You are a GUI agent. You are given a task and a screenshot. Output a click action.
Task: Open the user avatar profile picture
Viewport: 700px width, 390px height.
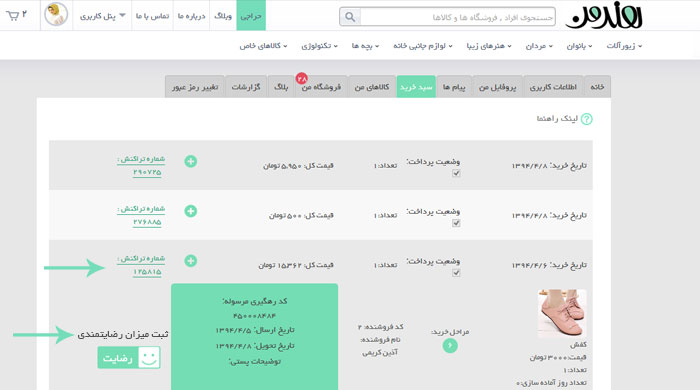tap(56, 14)
